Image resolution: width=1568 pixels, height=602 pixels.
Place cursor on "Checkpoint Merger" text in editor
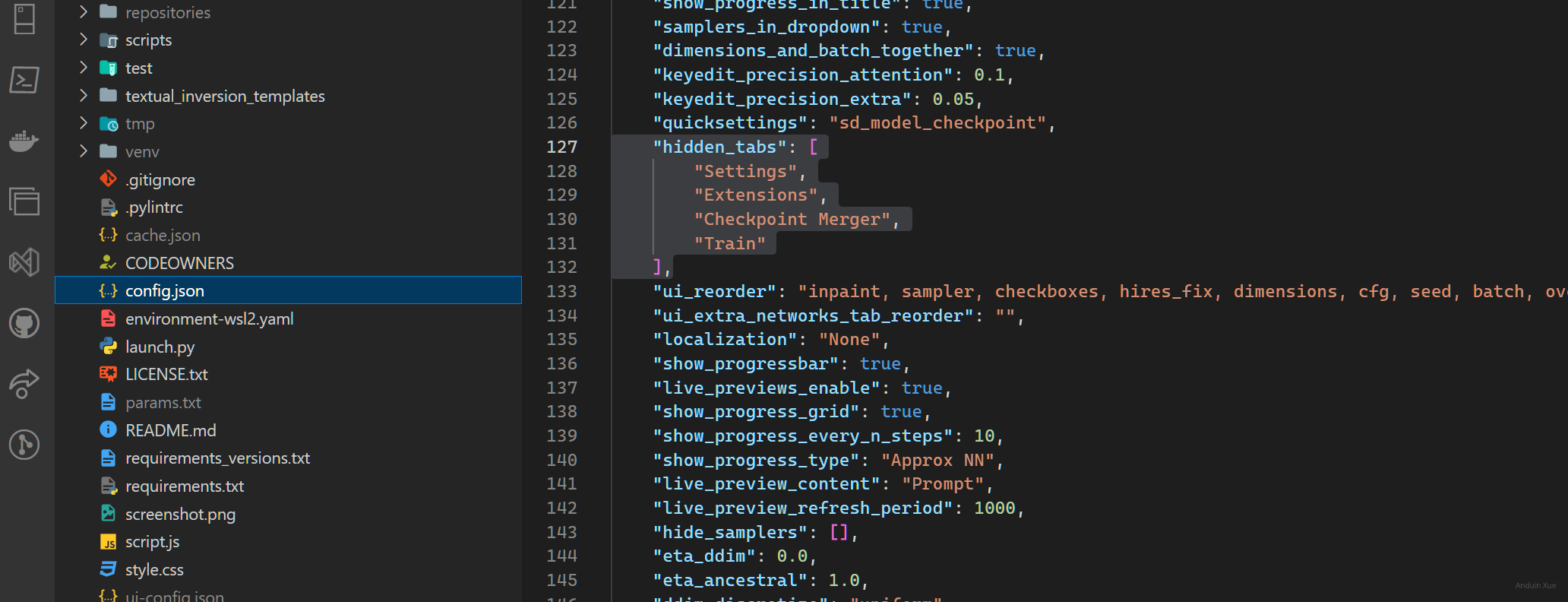click(790, 220)
